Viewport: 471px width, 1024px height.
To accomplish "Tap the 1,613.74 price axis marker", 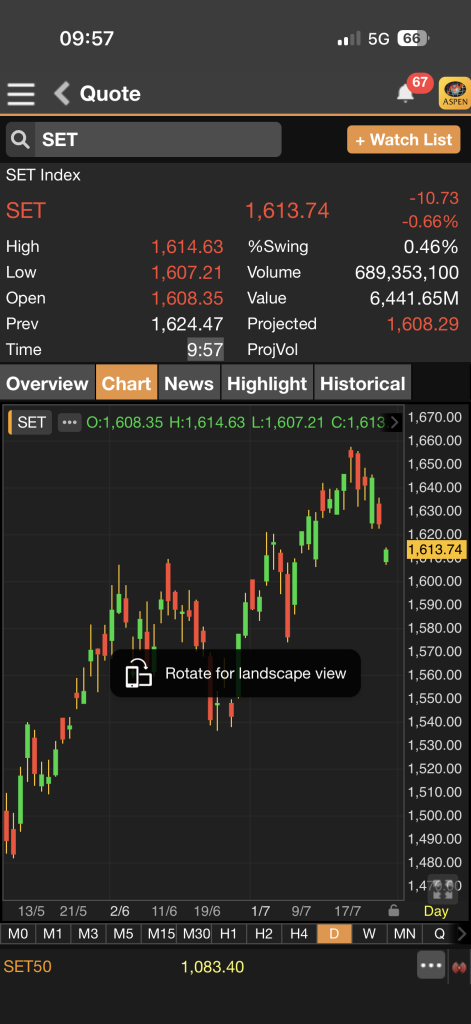I will 435,550.
